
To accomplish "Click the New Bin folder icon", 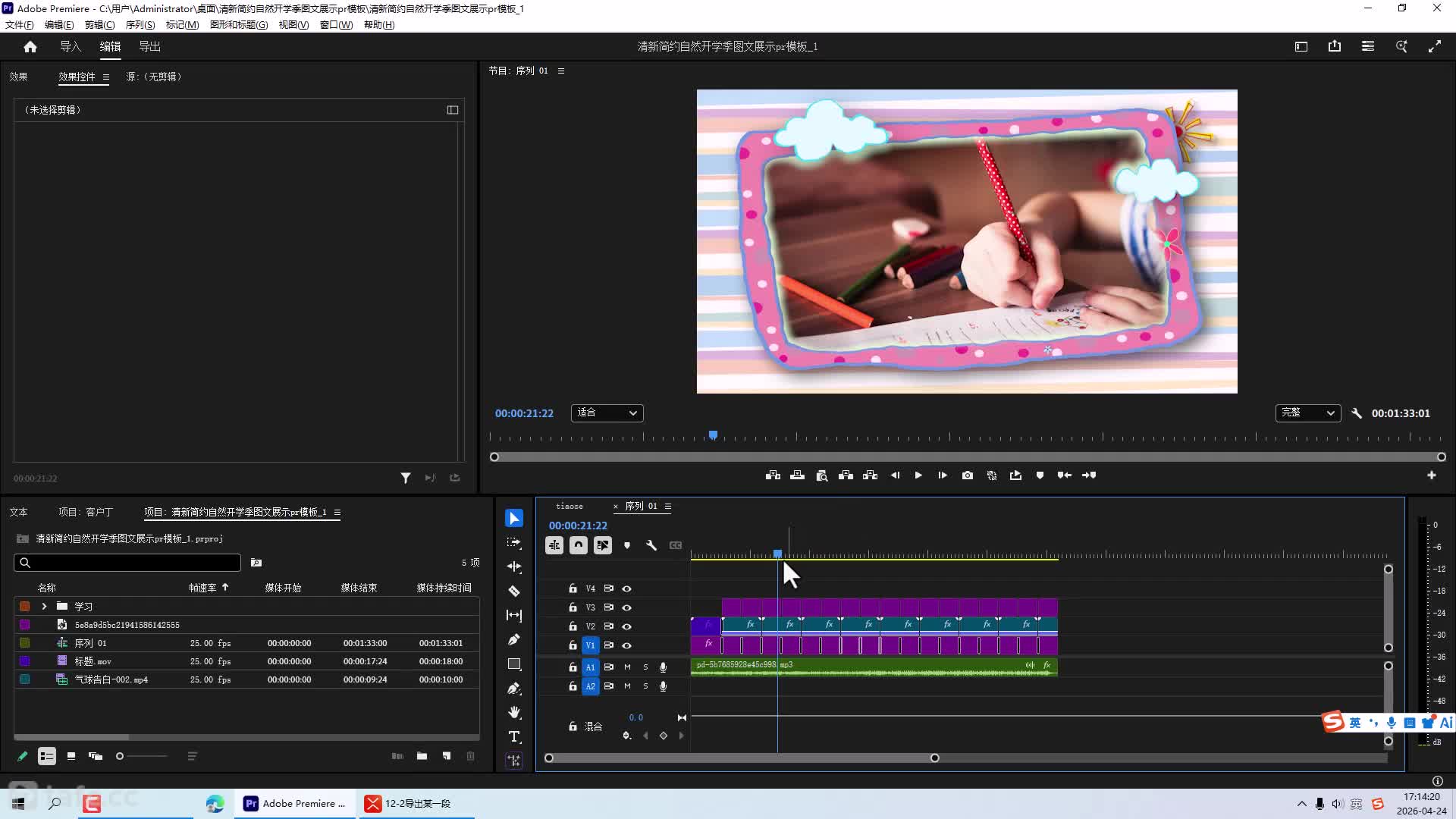I will (422, 756).
